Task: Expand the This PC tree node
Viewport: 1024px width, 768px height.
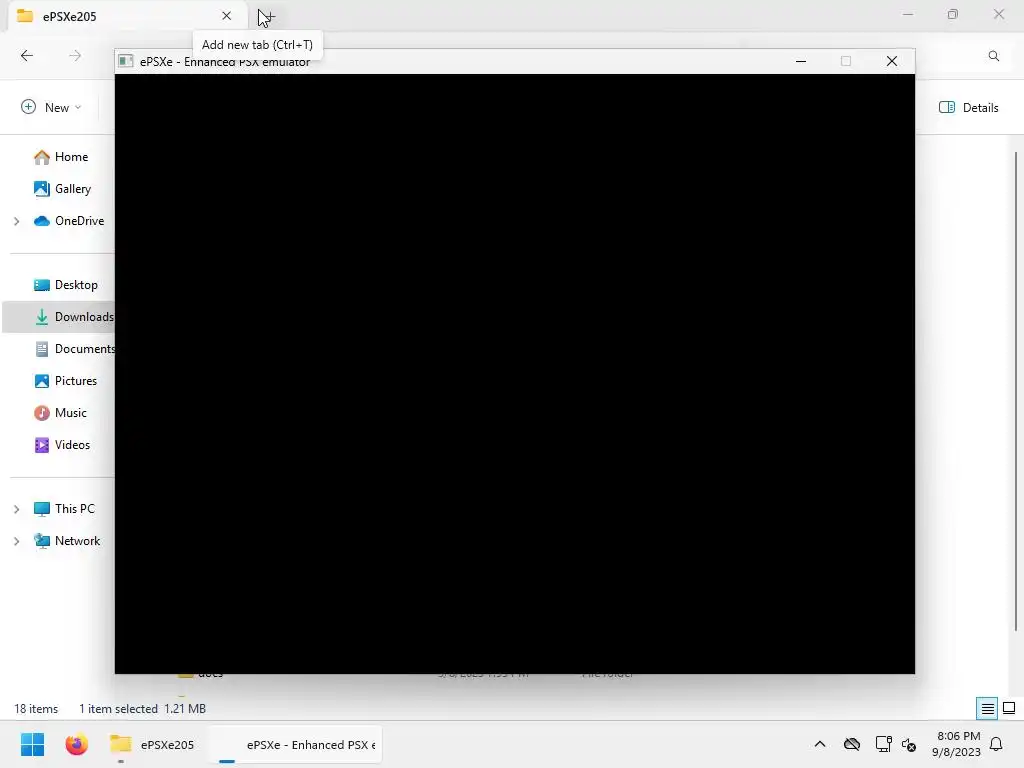Action: pyautogui.click(x=16, y=509)
